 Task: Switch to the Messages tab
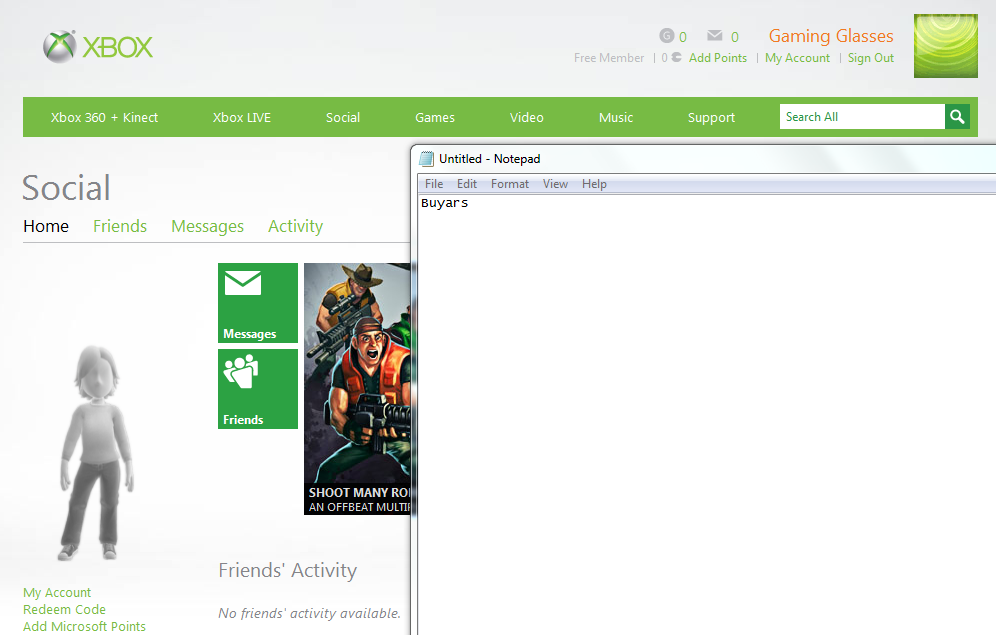[208, 226]
